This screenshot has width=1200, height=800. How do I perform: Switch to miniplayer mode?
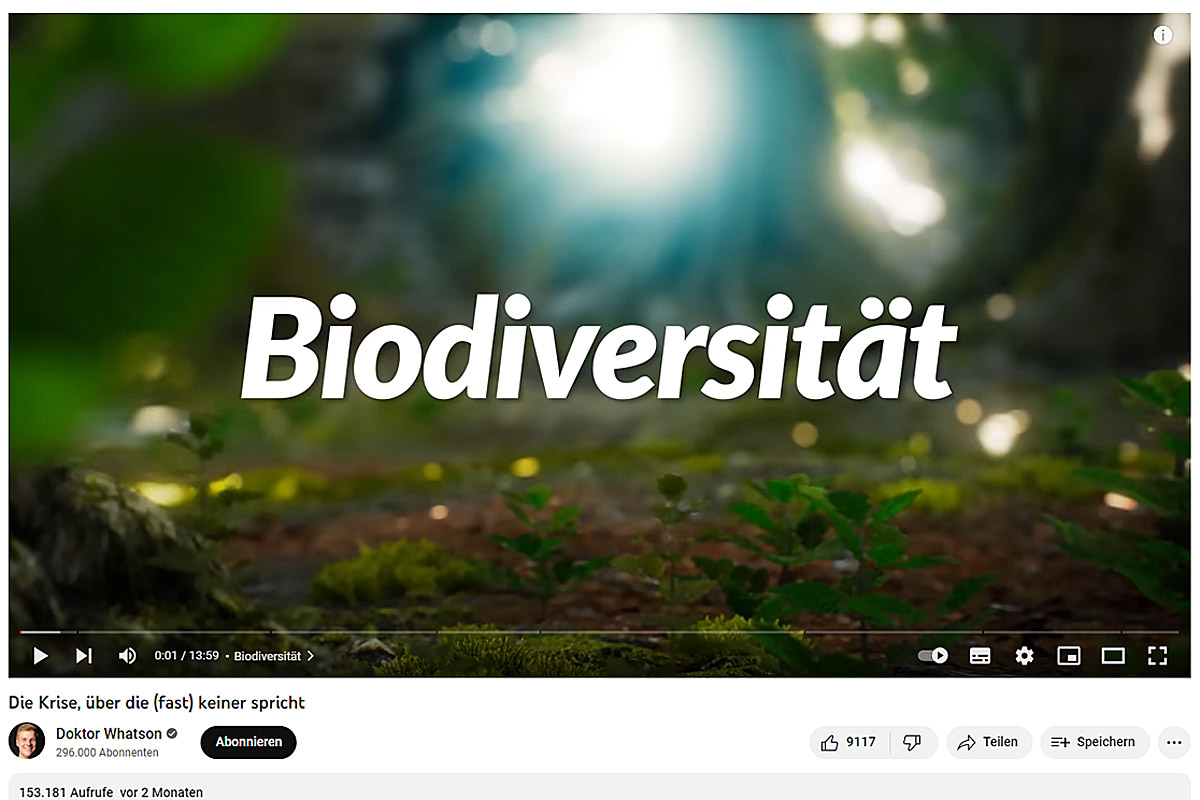coord(1069,656)
